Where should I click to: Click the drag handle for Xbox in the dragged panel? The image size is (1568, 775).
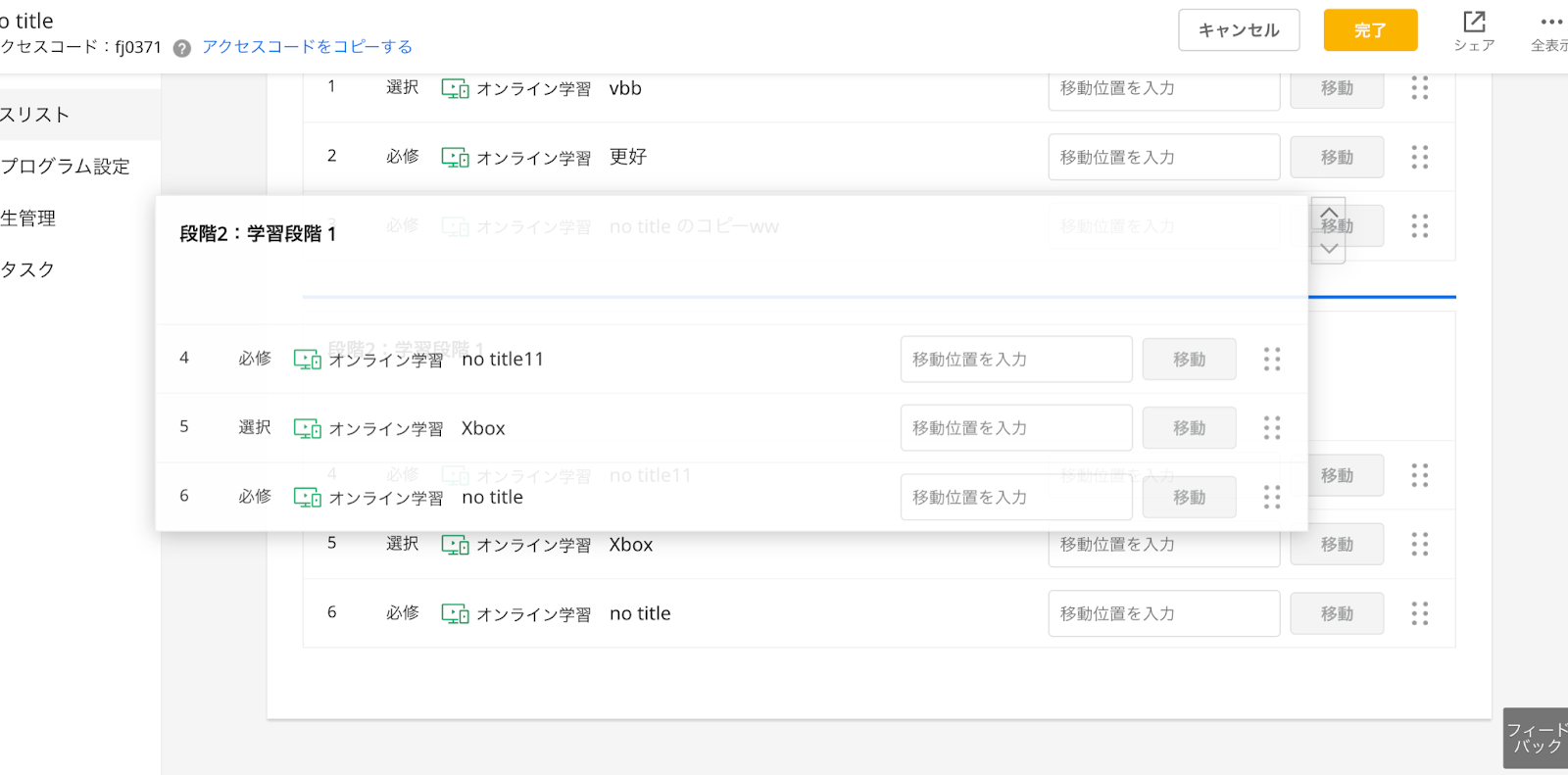(1272, 428)
